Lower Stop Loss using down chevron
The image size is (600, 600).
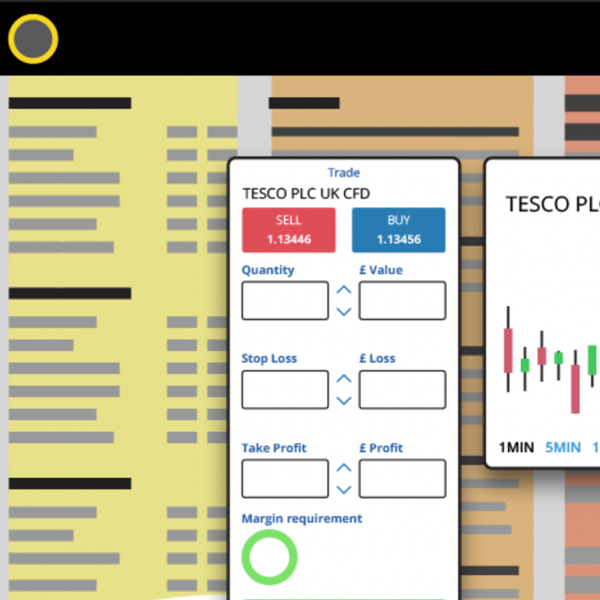pyautogui.click(x=344, y=401)
